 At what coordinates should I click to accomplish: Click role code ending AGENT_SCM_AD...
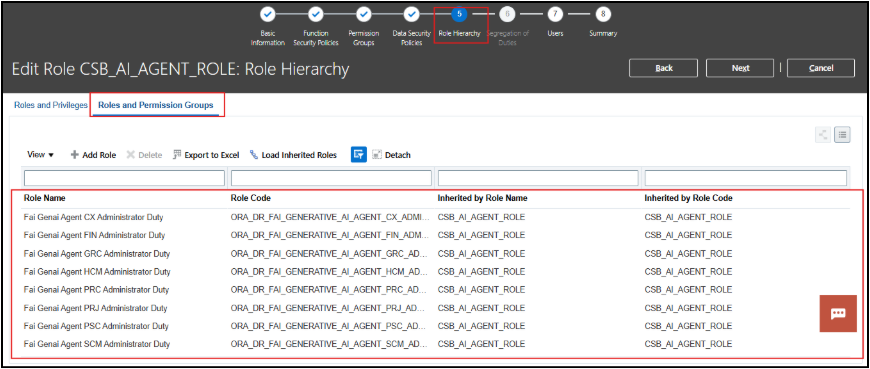point(330,344)
